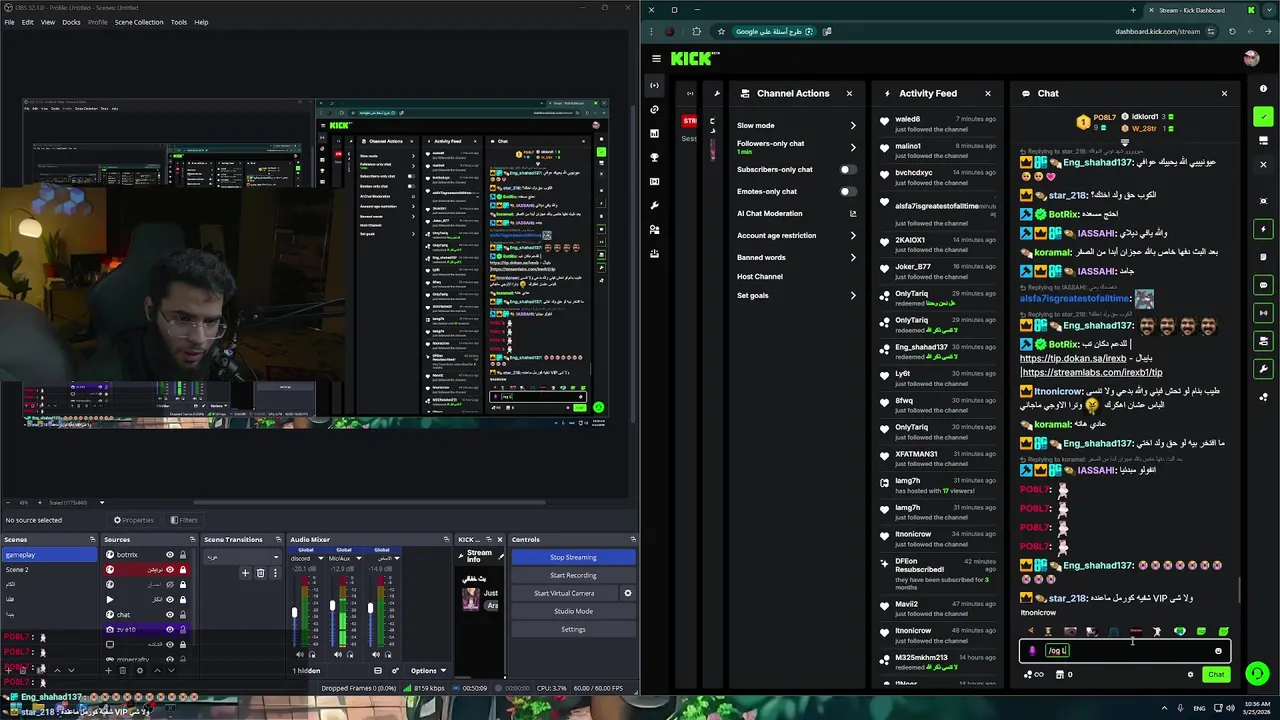Open OBS Tools menu

click(178, 22)
